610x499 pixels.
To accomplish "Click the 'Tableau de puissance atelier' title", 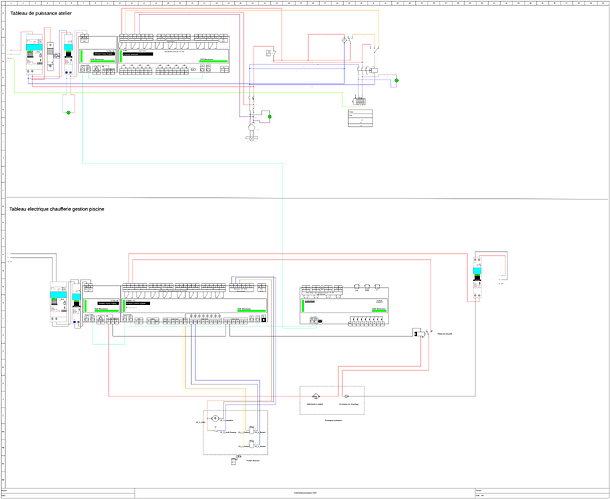I will [40, 12].
